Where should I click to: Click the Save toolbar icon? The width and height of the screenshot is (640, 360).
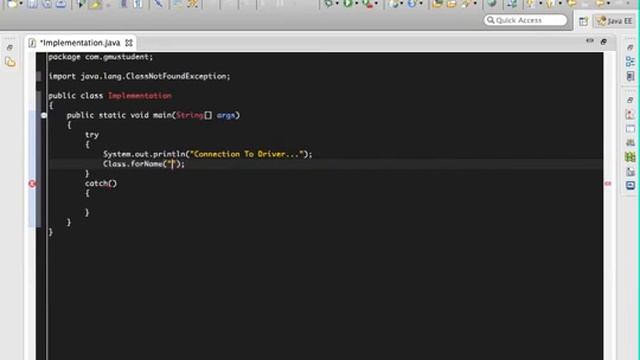pos(33,4)
